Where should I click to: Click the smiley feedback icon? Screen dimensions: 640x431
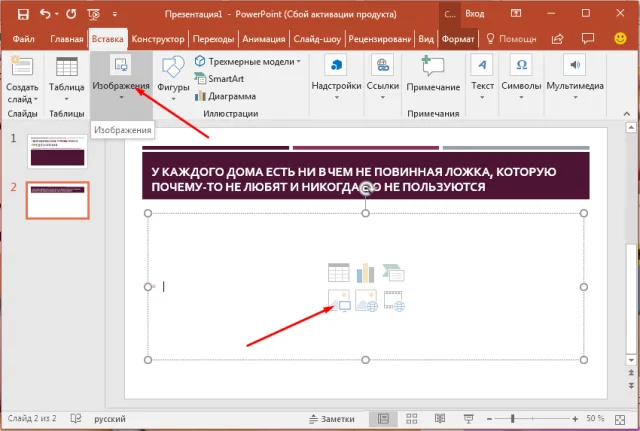pos(620,39)
